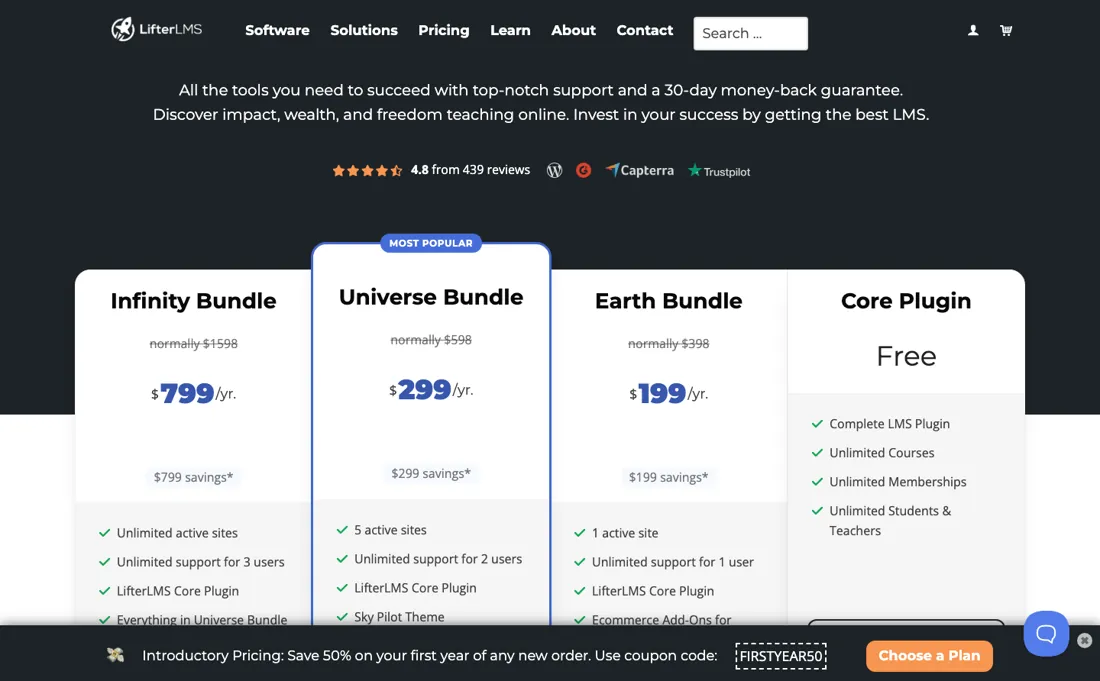Click "Sky Pilot Theme" feature
Image resolution: width=1100 pixels, height=681 pixels.
[399, 617]
